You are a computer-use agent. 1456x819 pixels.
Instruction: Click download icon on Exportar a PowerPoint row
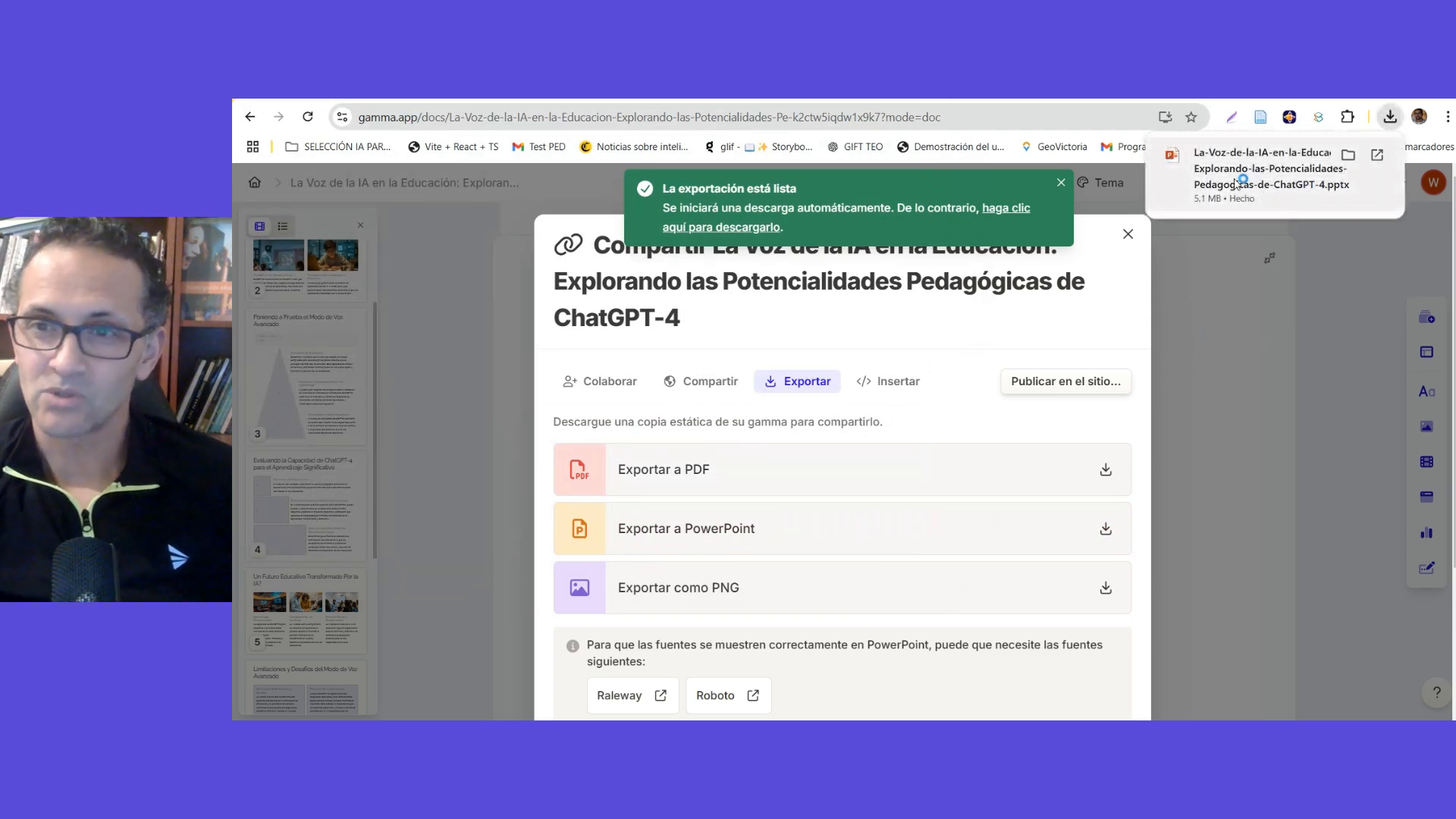coord(1106,529)
